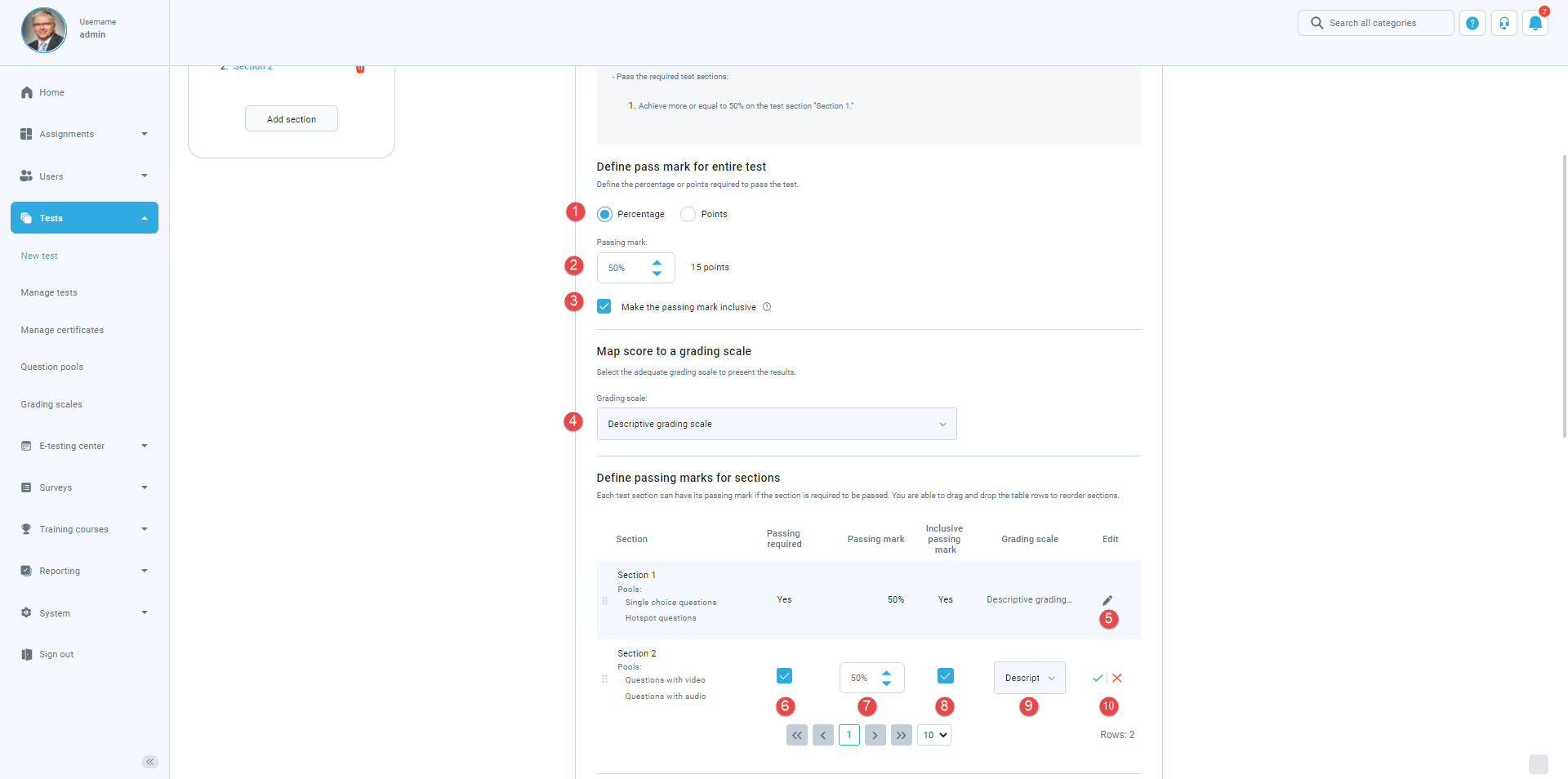Click the notifications bell icon

(x=1535, y=24)
